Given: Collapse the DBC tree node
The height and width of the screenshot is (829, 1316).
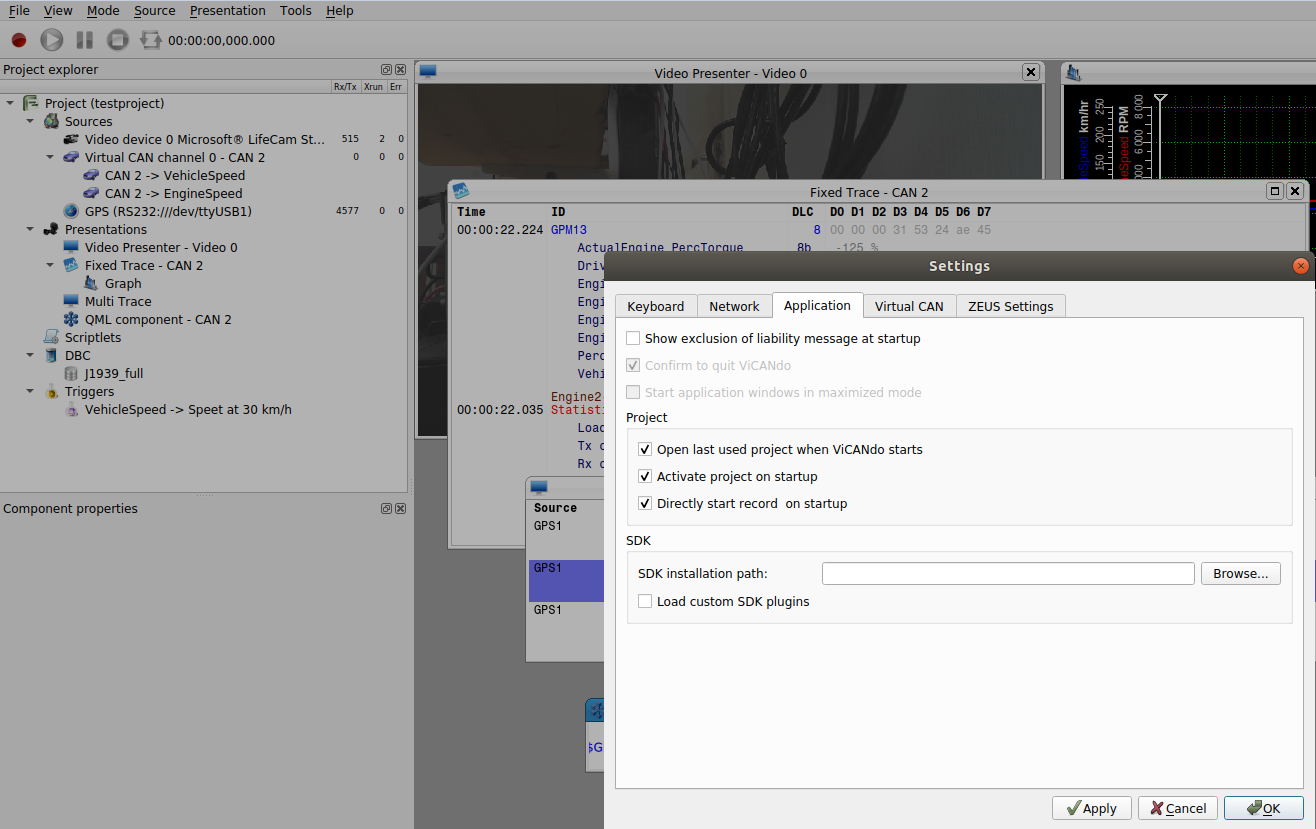Looking at the screenshot, I should pos(30,356).
